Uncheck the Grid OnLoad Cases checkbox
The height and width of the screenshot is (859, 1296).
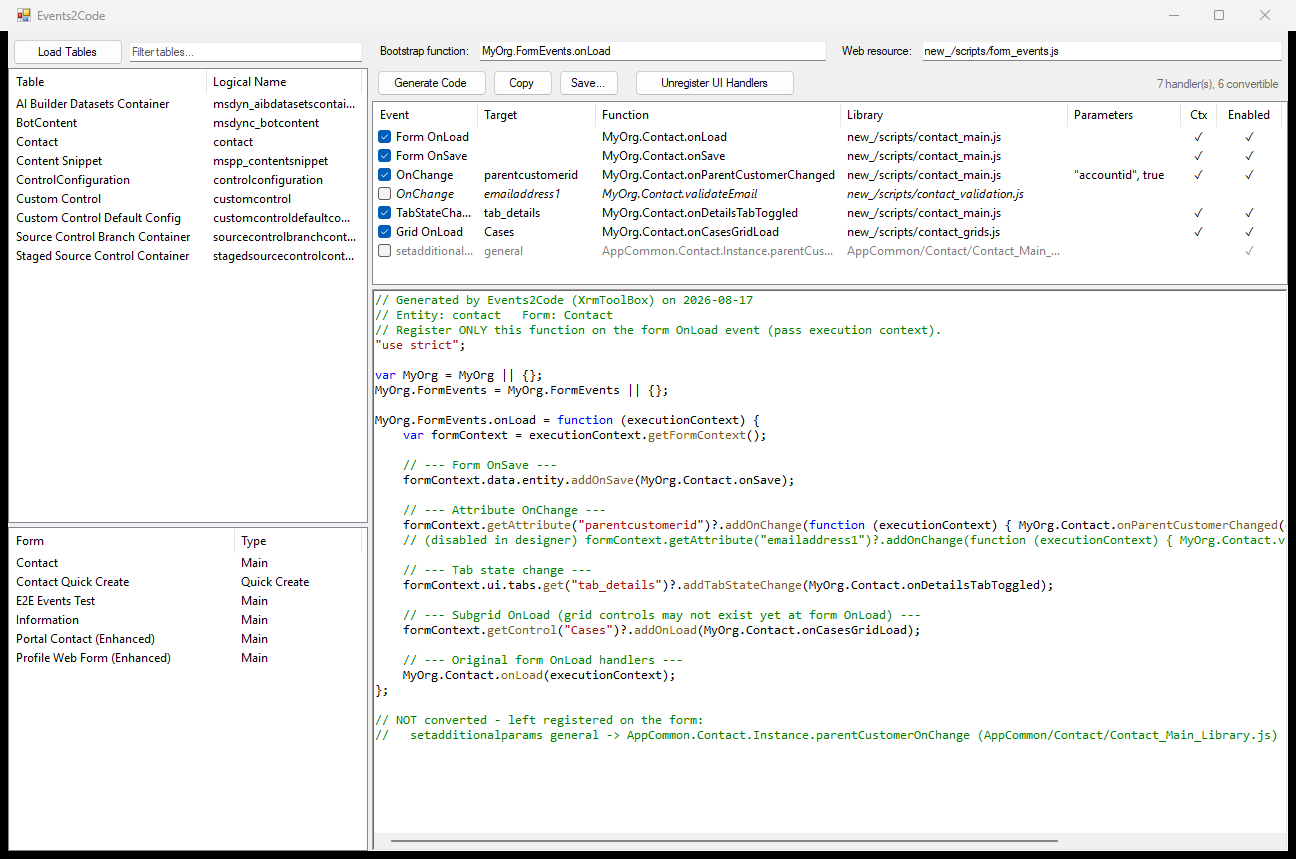coord(385,232)
